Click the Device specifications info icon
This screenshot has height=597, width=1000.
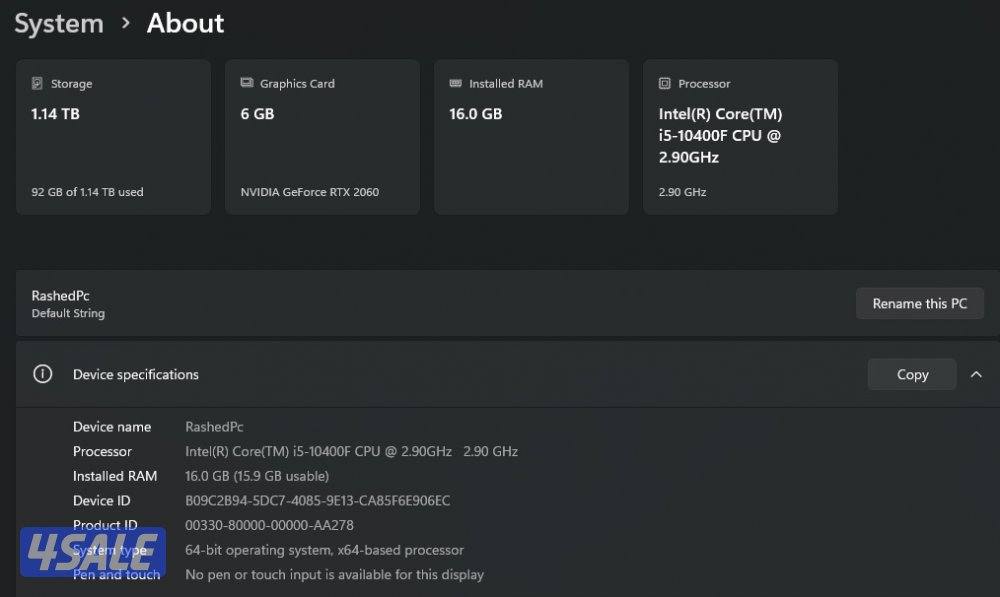(42, 374)
